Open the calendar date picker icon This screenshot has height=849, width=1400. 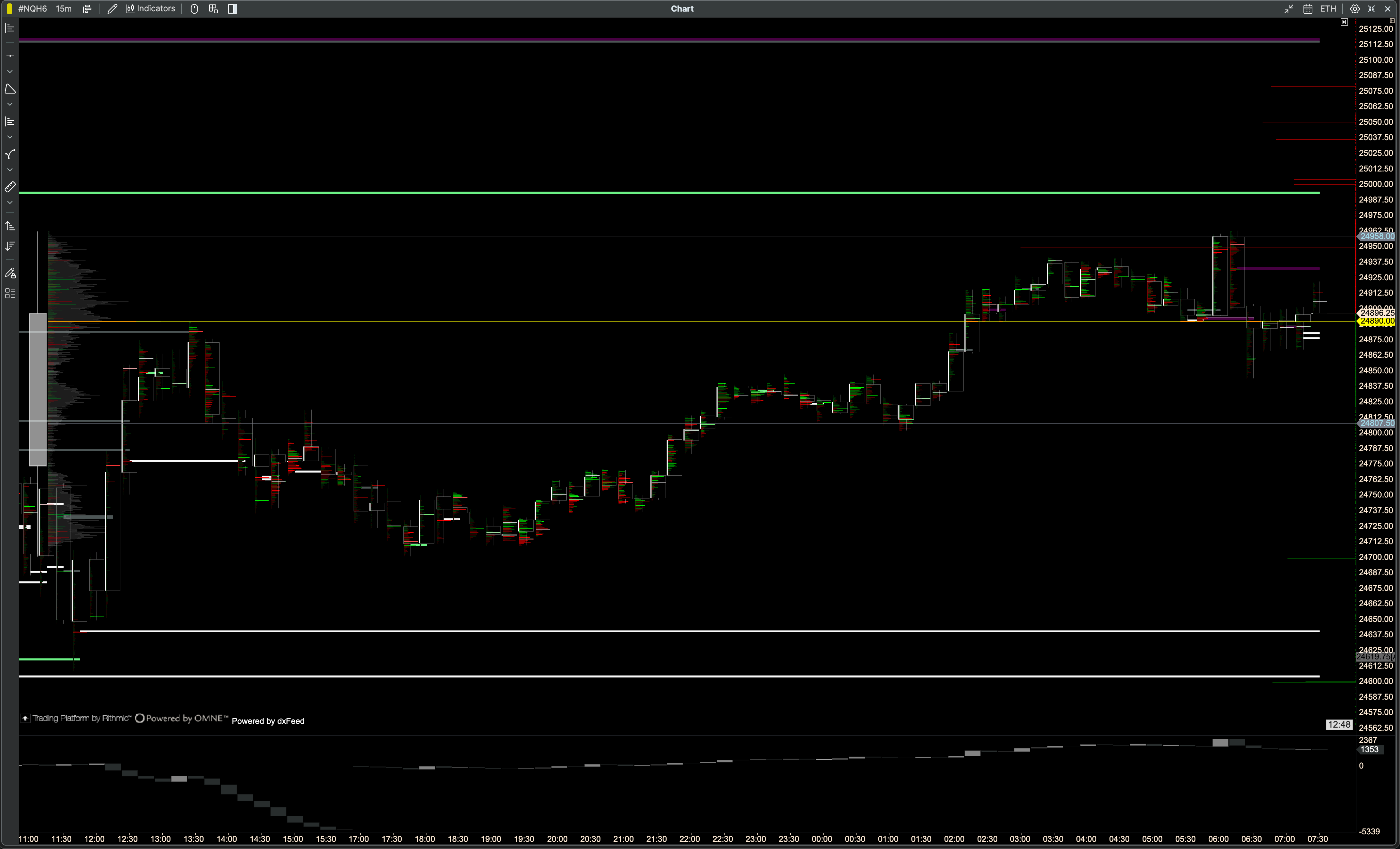coord(1307,9)
